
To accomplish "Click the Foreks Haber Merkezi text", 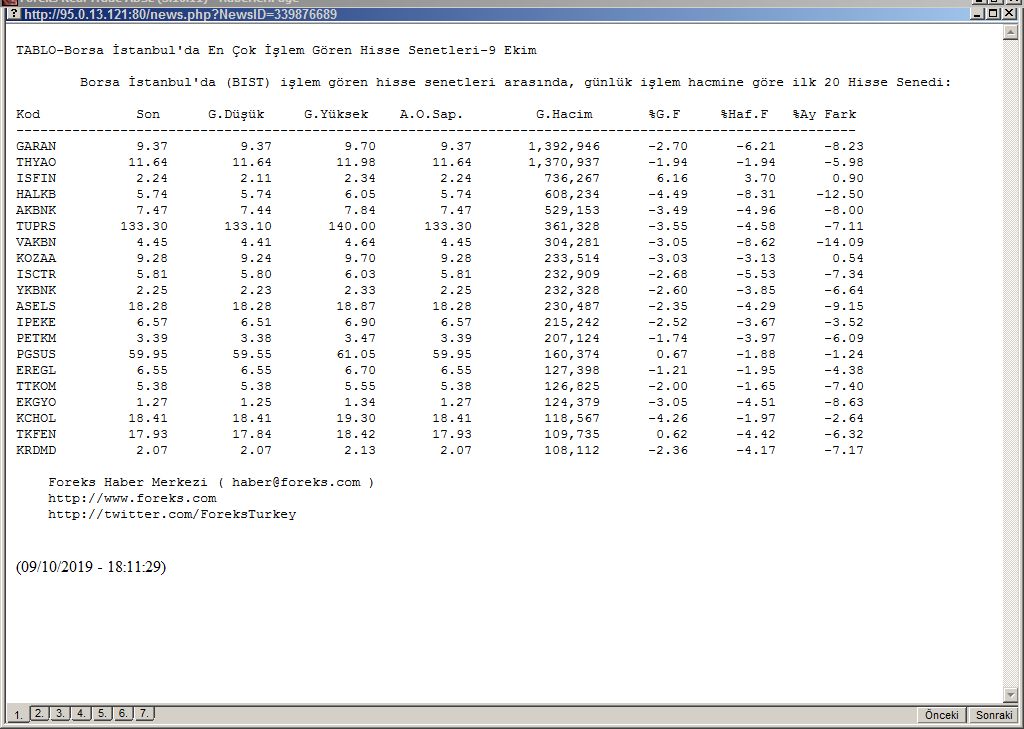I will tap(128, 483).
